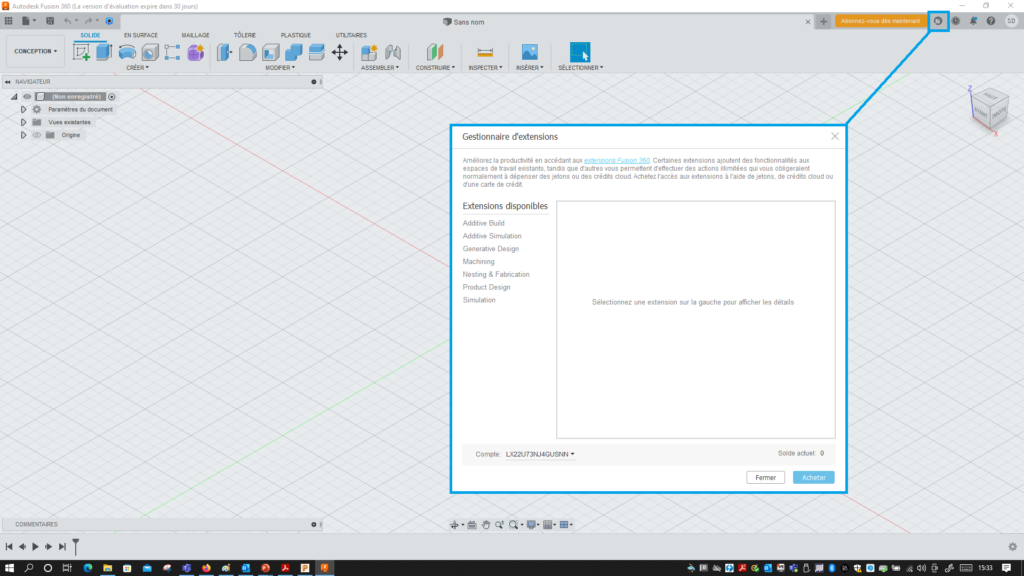Click the Move/Copy arrows icon
The height and width of the screenshot is (576, 1024).
339,52
